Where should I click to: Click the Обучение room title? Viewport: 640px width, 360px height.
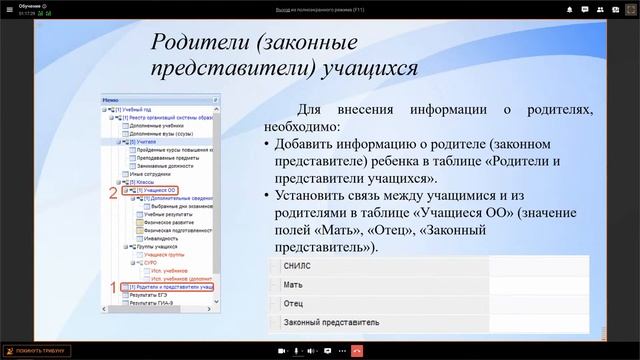coord(29,6)
